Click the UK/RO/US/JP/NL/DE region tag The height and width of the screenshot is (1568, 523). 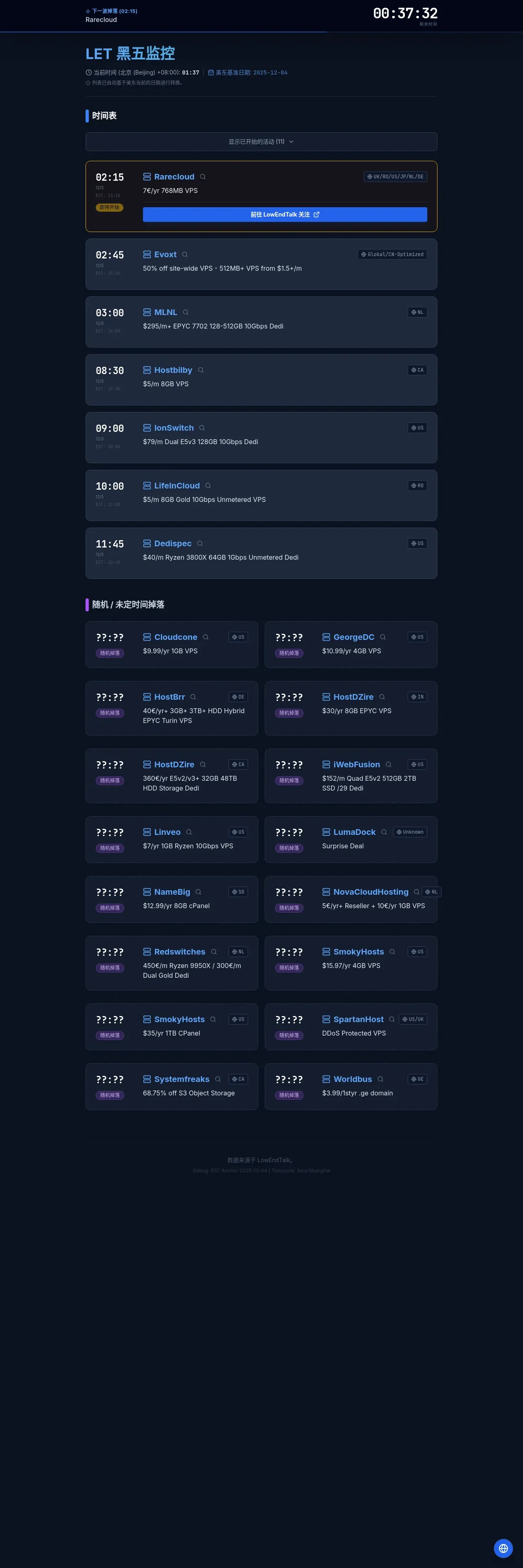point(395,177)
